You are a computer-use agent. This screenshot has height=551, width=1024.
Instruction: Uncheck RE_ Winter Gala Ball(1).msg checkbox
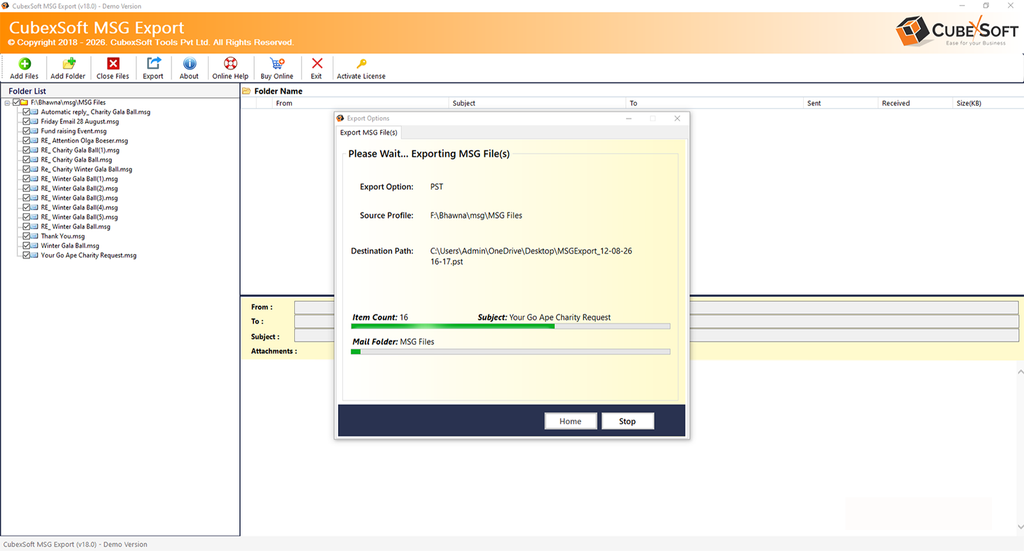pos(26,179)
